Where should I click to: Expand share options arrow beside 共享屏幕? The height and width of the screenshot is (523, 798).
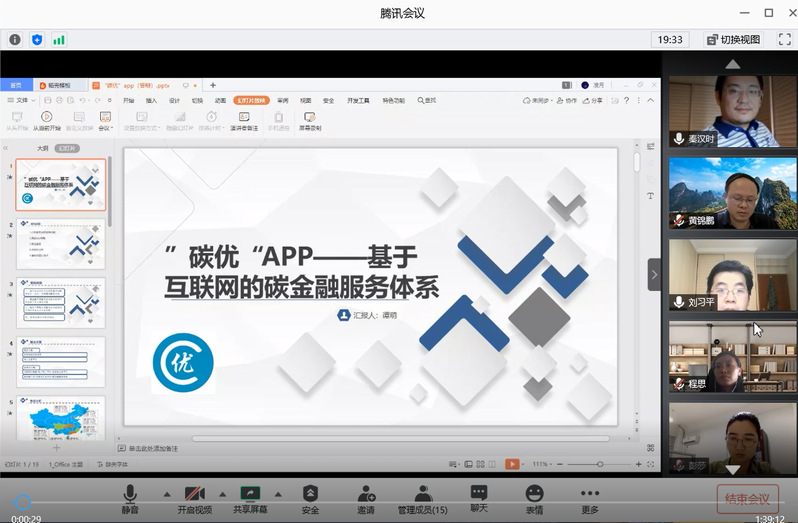tap(276, 493)
